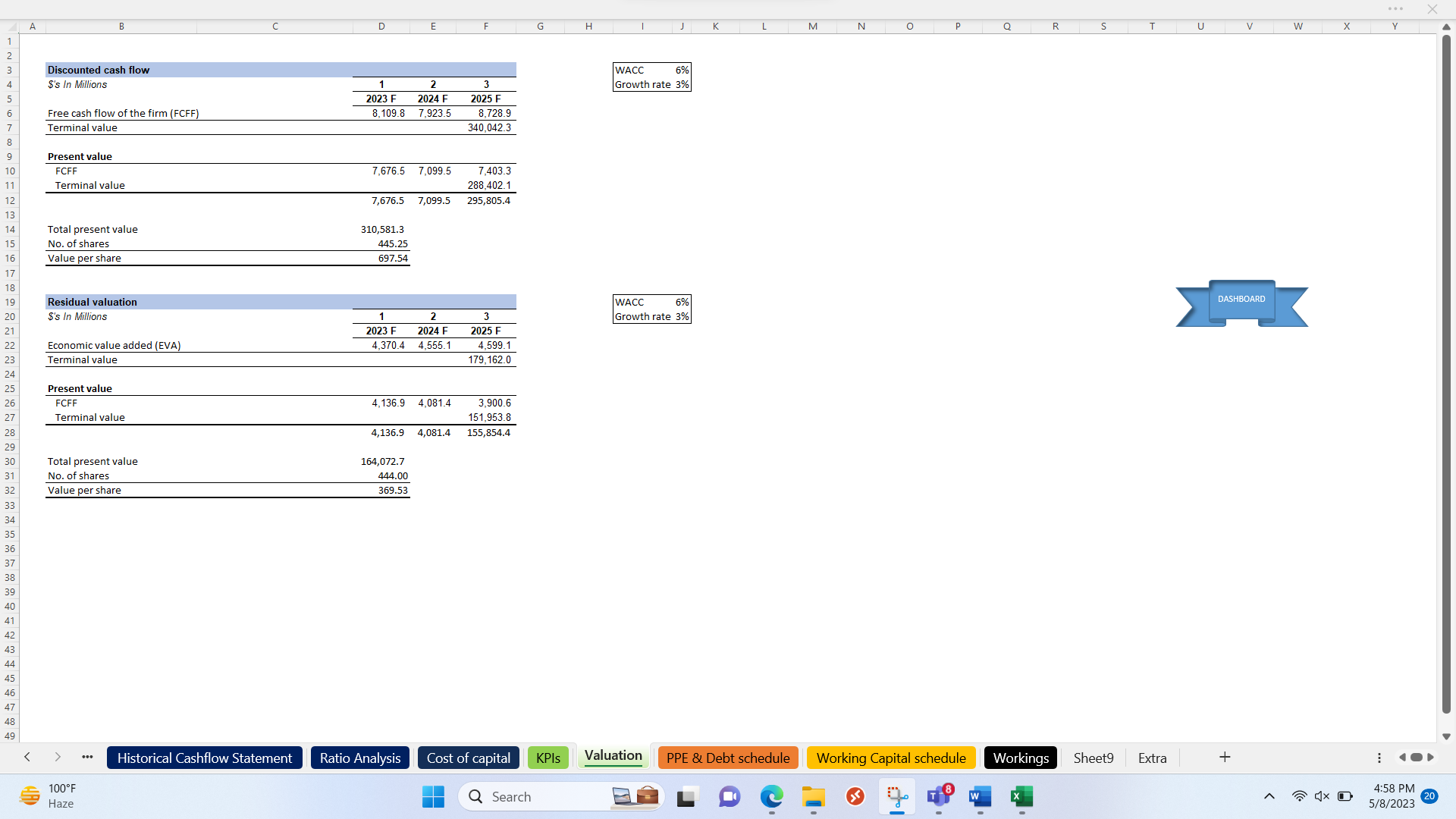Viewport: 1456px width, 819px height.
Task: Mute system volume from the tray speaker icon
Action: pos(1323,796)
